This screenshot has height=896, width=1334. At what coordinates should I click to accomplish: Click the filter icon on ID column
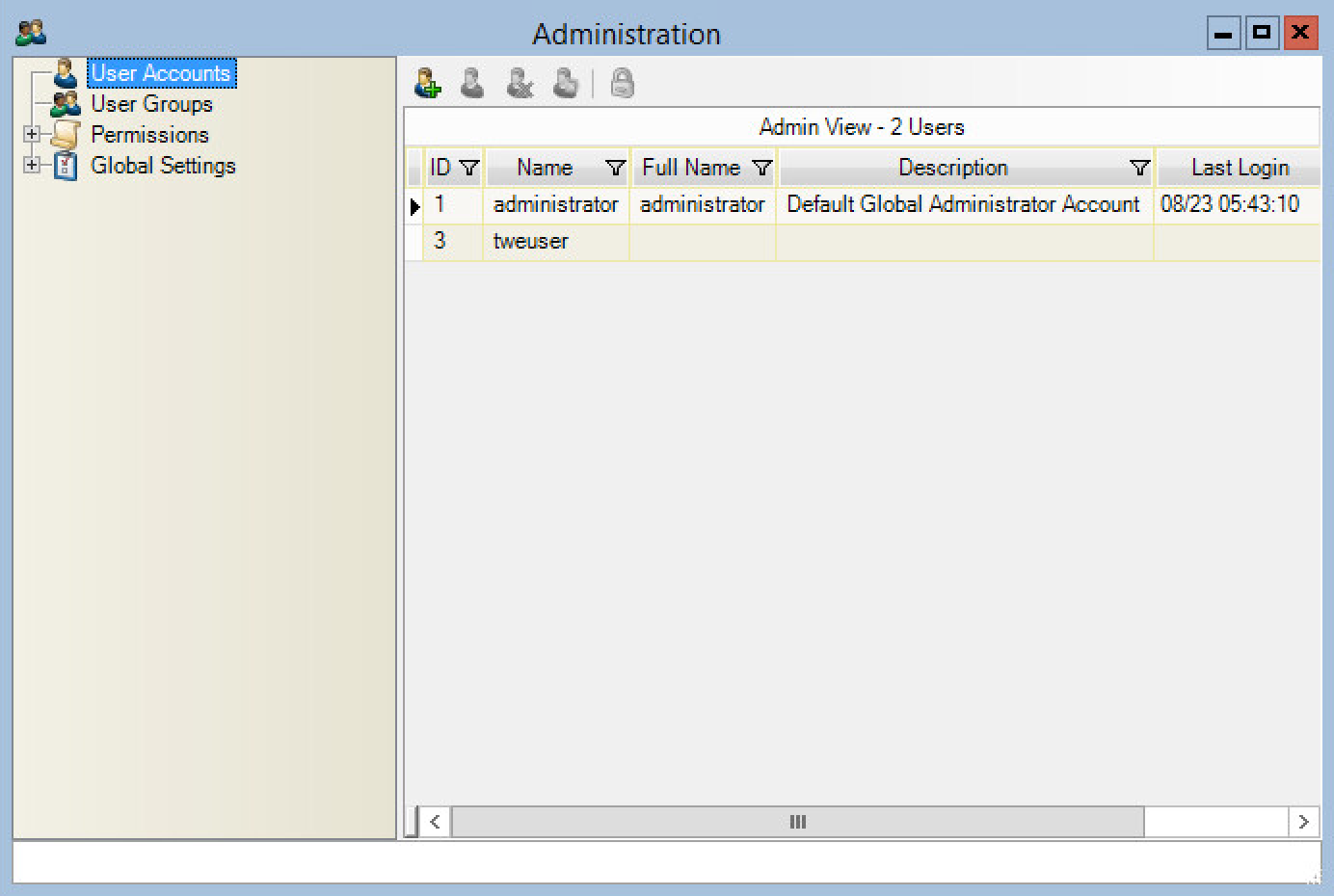pos(469,169)
